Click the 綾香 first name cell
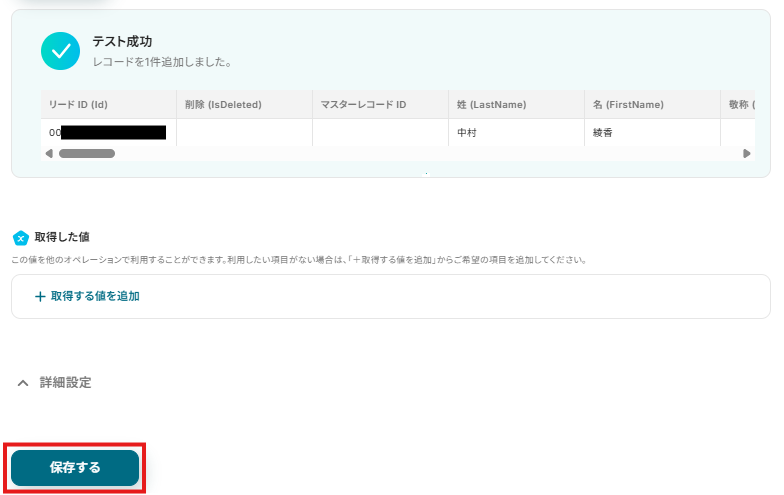The image size is (784, 495). (x=652, y=132)
